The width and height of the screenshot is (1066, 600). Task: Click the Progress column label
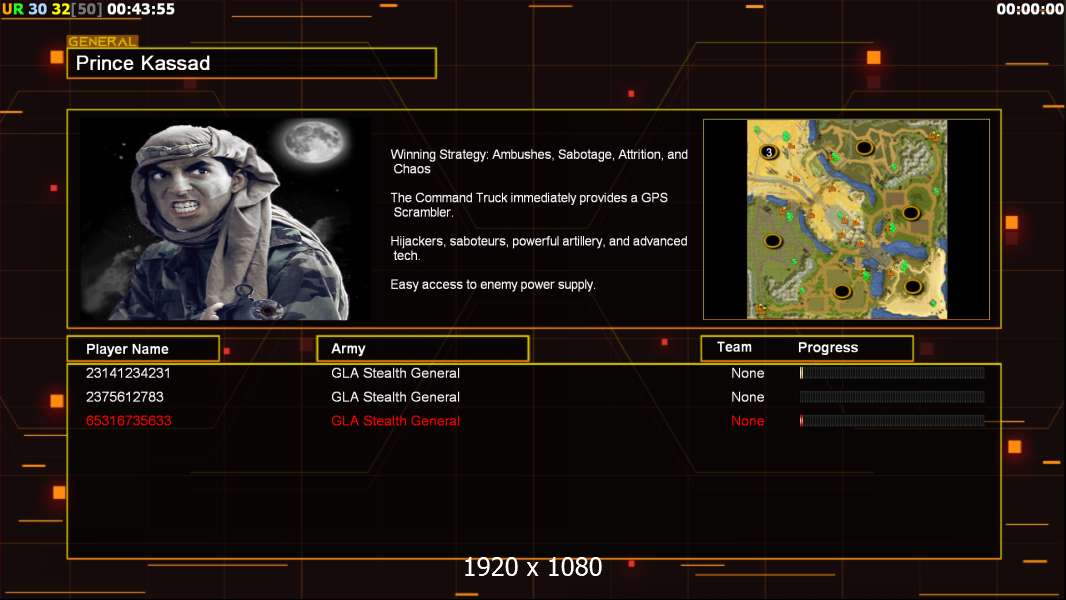pyautogui.click(x=827, y=347)
